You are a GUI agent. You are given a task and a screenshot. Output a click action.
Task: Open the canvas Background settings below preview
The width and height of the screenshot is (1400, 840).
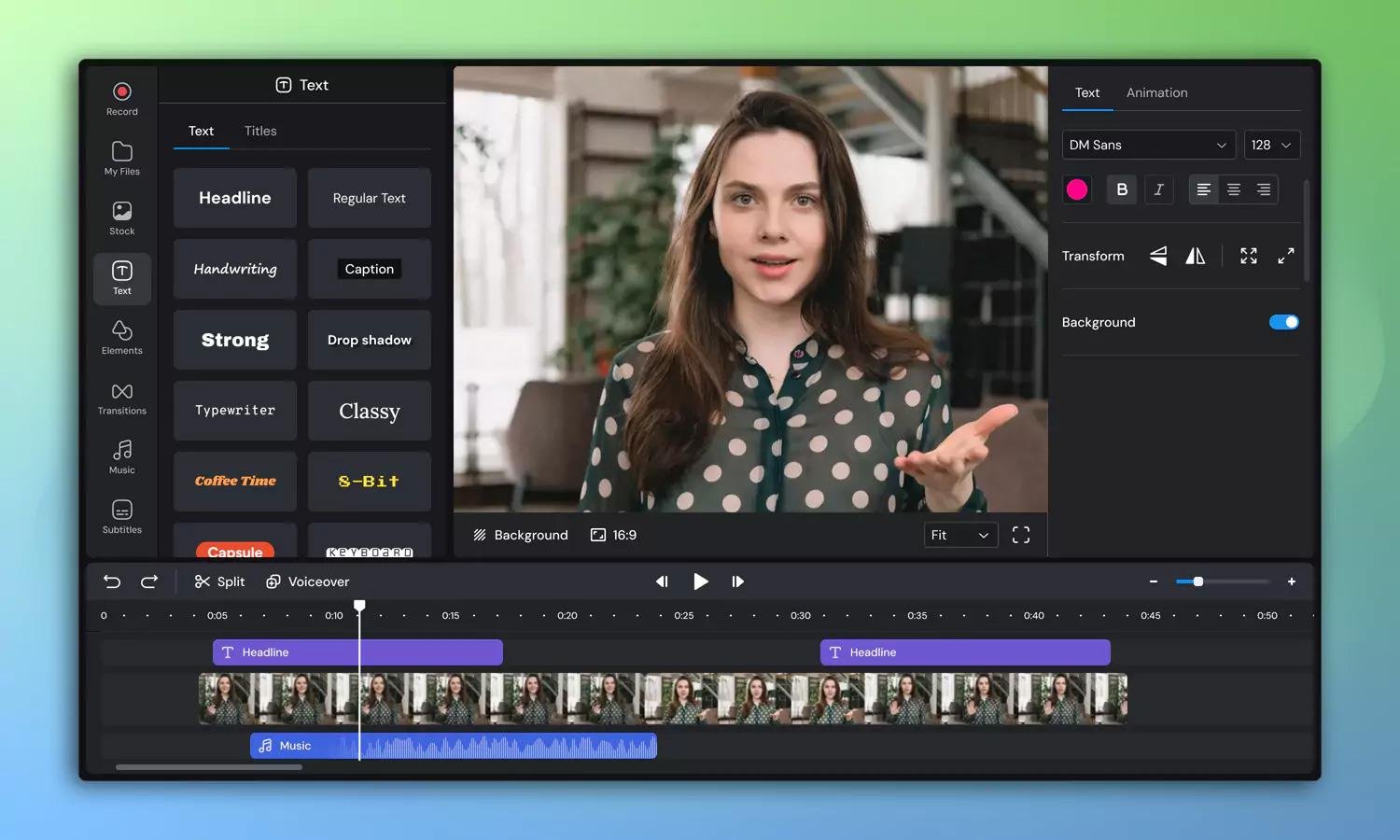520,535
